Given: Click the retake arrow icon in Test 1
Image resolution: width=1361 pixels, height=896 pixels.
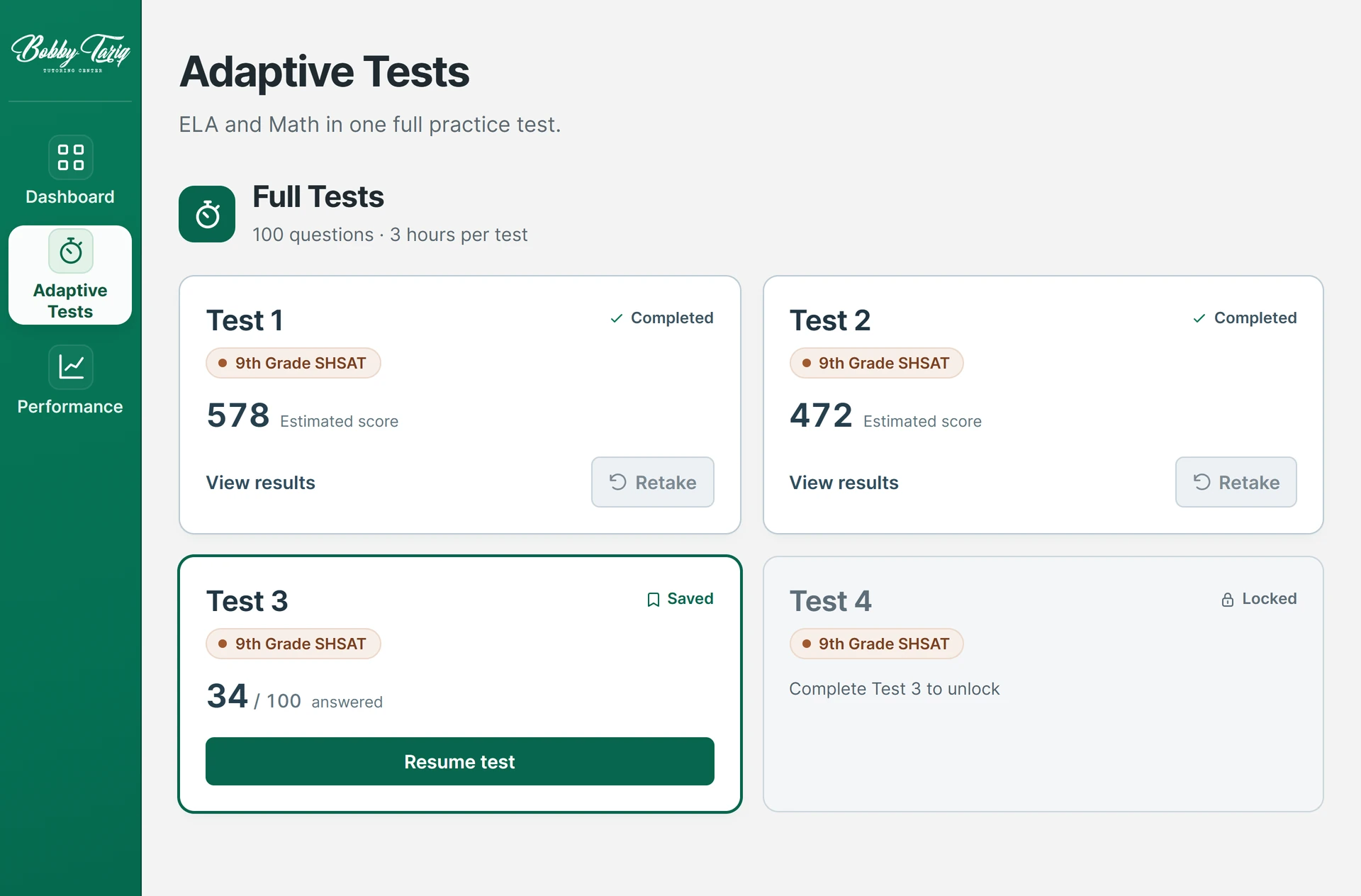Looking at the screenshot, I should coord(618,482).
